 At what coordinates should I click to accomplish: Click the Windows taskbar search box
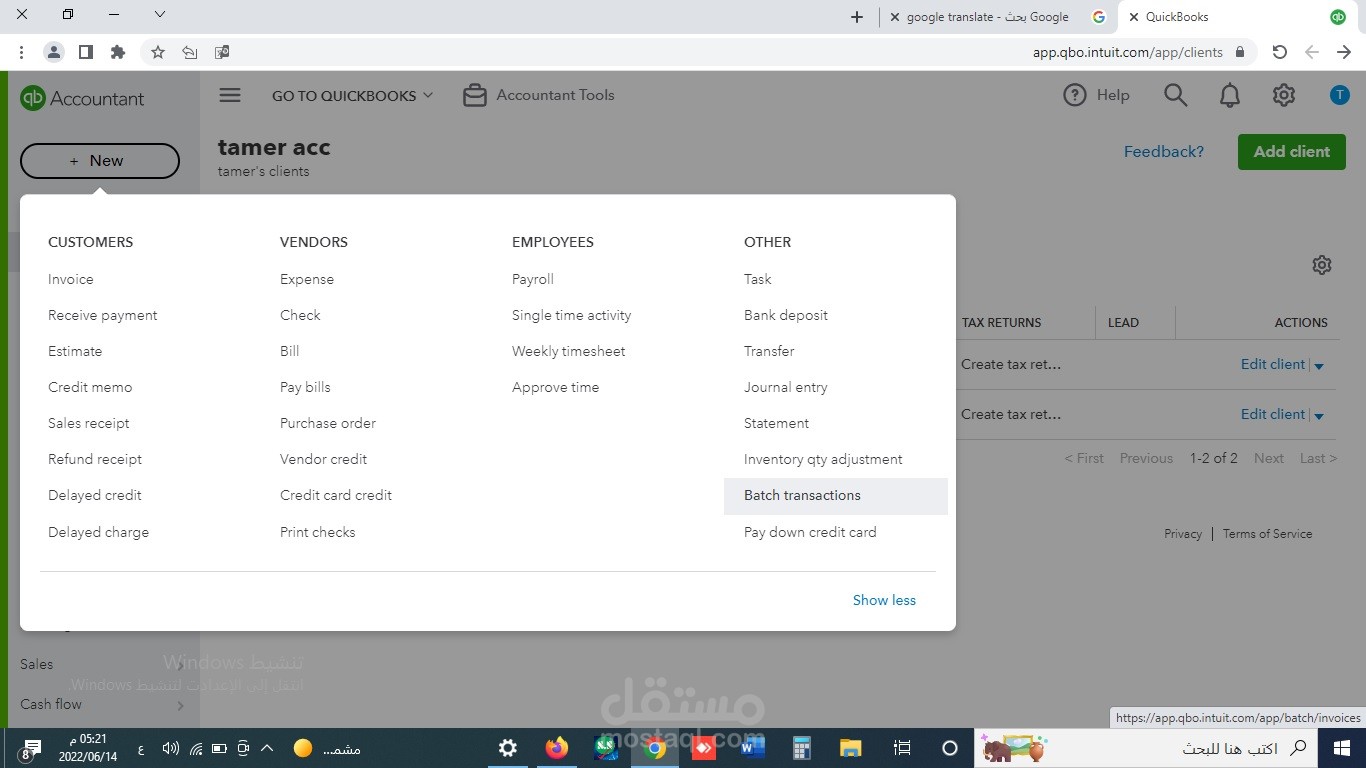(x=1145, y=748)
